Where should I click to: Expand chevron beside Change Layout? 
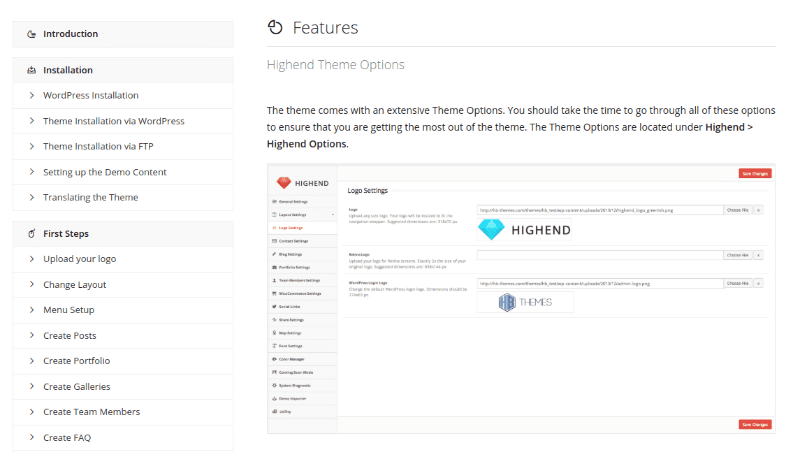32,284
